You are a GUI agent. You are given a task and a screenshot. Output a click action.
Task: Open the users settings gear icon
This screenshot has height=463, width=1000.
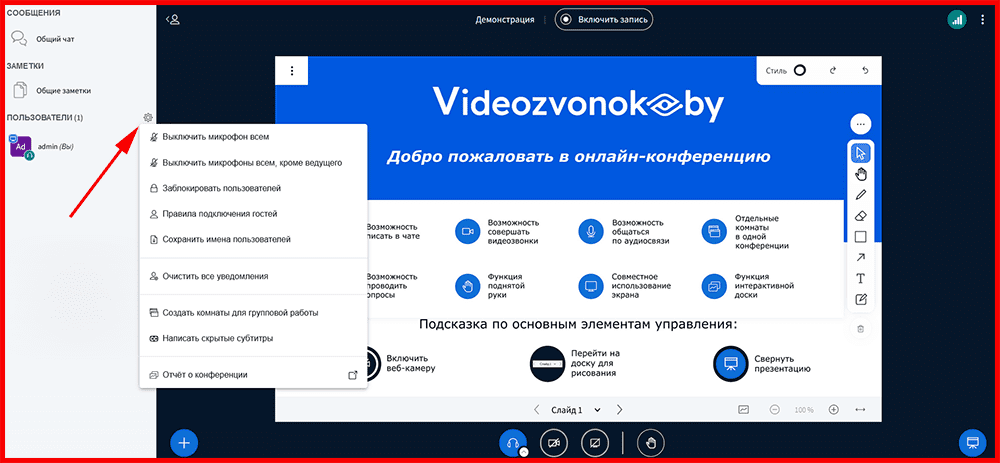(x=148, y=117)
